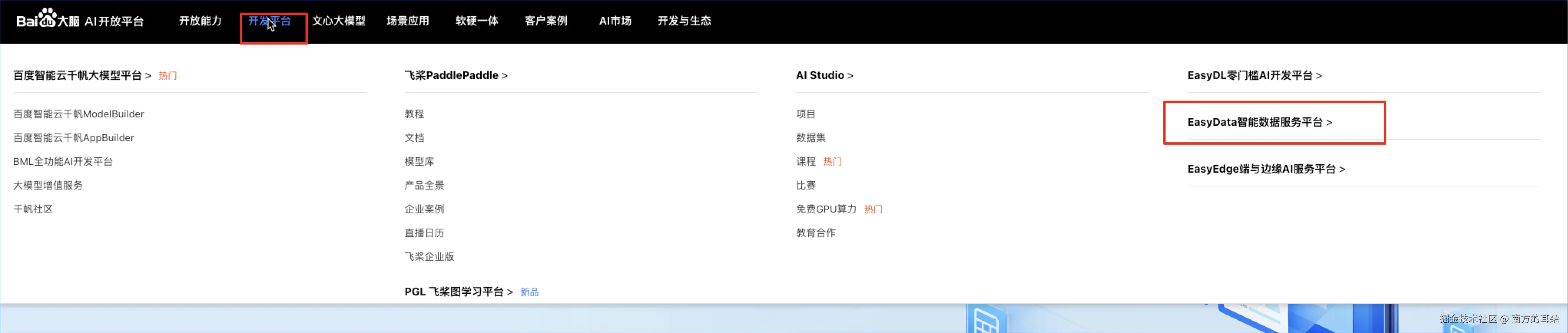1568x333 pixels.
Task: Go to 飞桨企业版
Action: [429, 256]
